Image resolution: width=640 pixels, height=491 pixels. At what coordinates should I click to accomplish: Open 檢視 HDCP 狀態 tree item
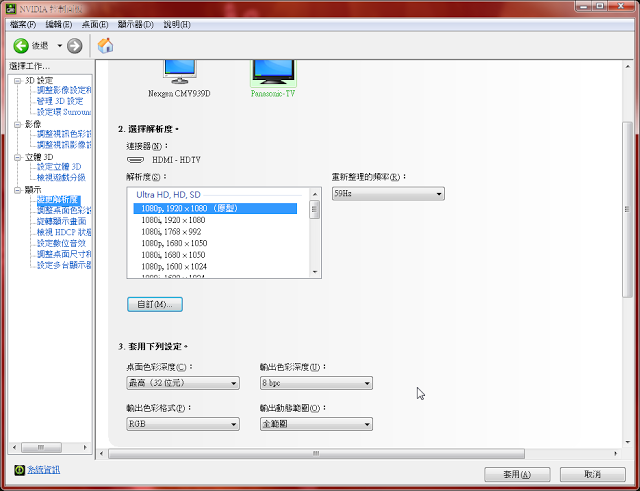tap(64, 232)
